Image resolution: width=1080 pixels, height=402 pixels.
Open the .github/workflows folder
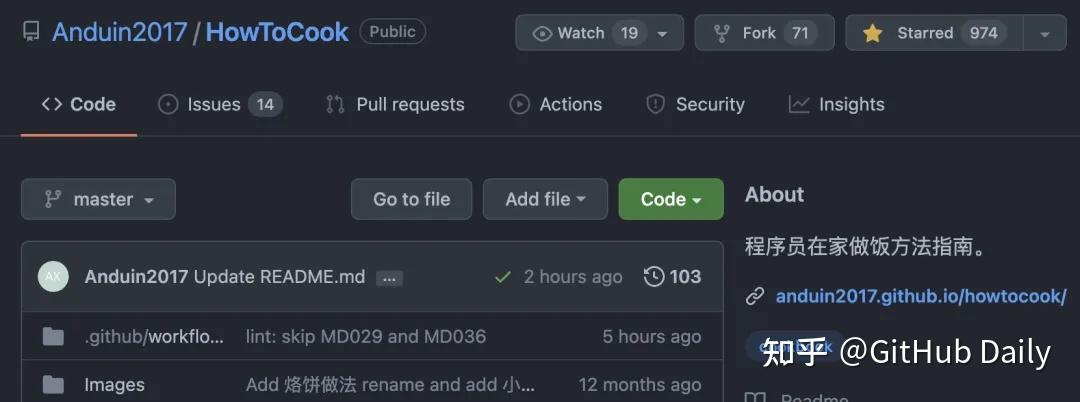[x=154, y=337]
